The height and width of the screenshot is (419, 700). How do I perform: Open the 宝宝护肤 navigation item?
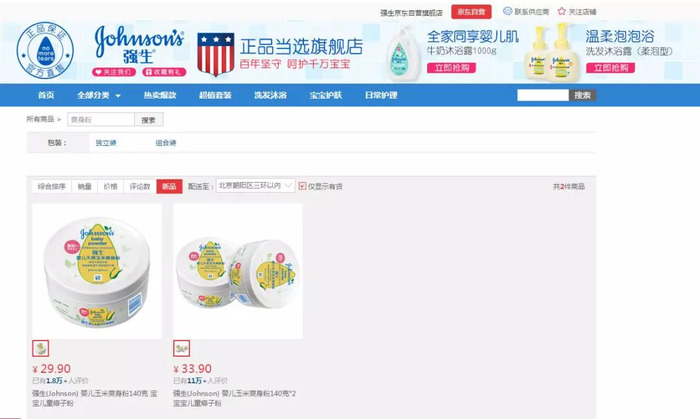(x=326, y=95)
